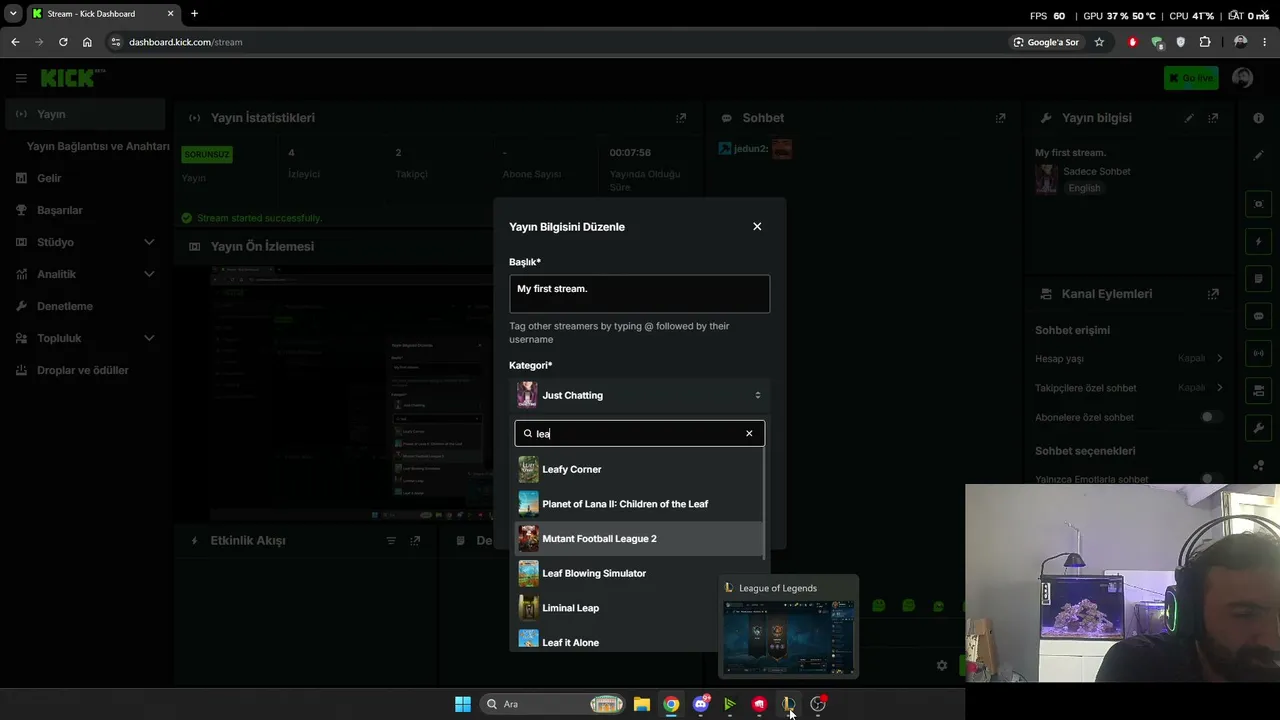Select Planet of Lana II category
1280x720 pixels.
[639, 504]
